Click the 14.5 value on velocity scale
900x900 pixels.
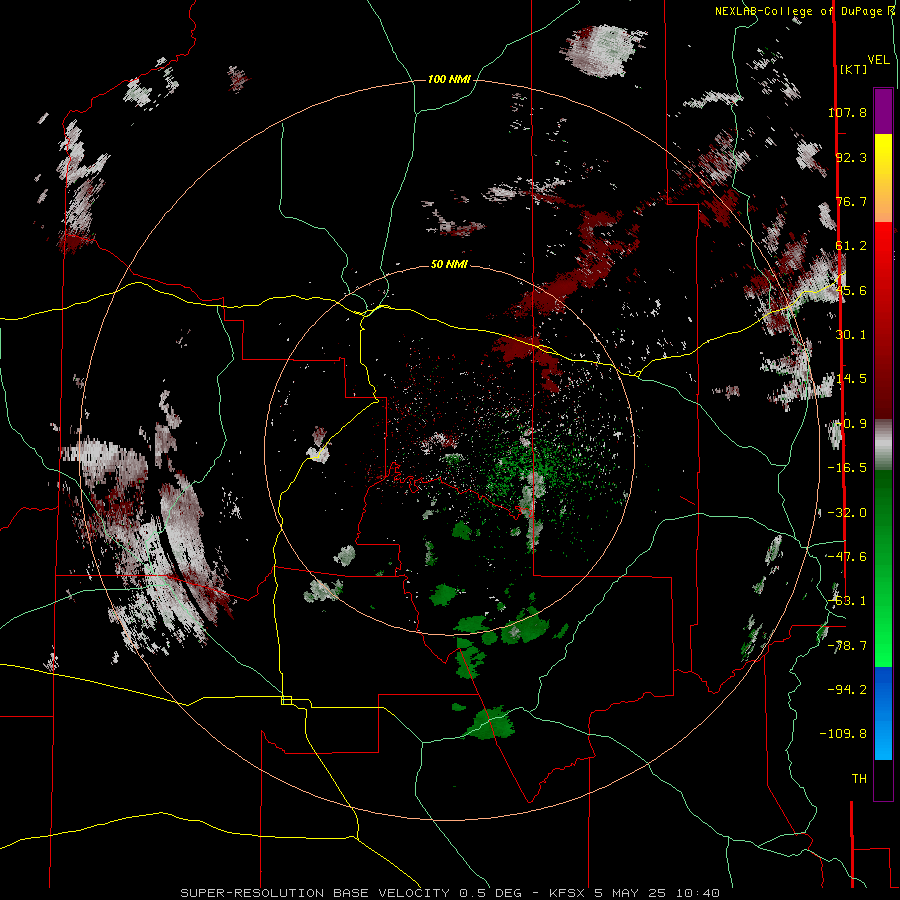(x=851, y=379)
